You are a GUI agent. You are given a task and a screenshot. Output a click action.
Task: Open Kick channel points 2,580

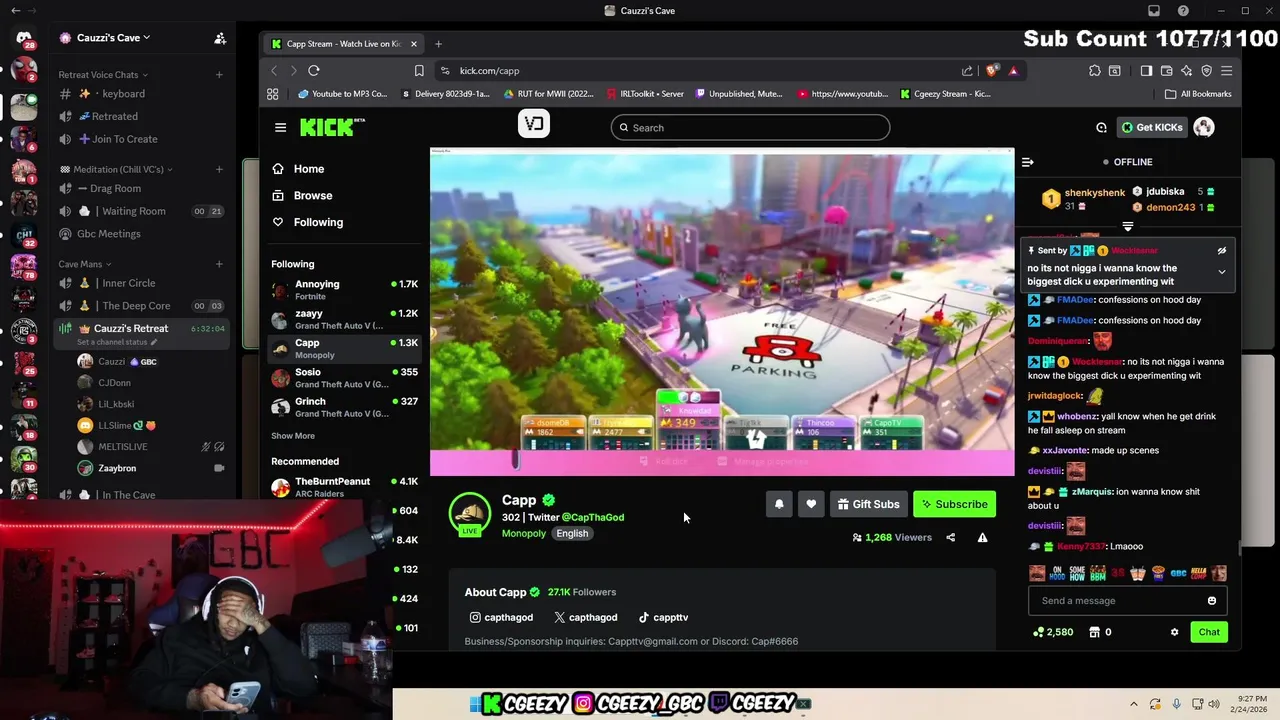click(1053, 632)
